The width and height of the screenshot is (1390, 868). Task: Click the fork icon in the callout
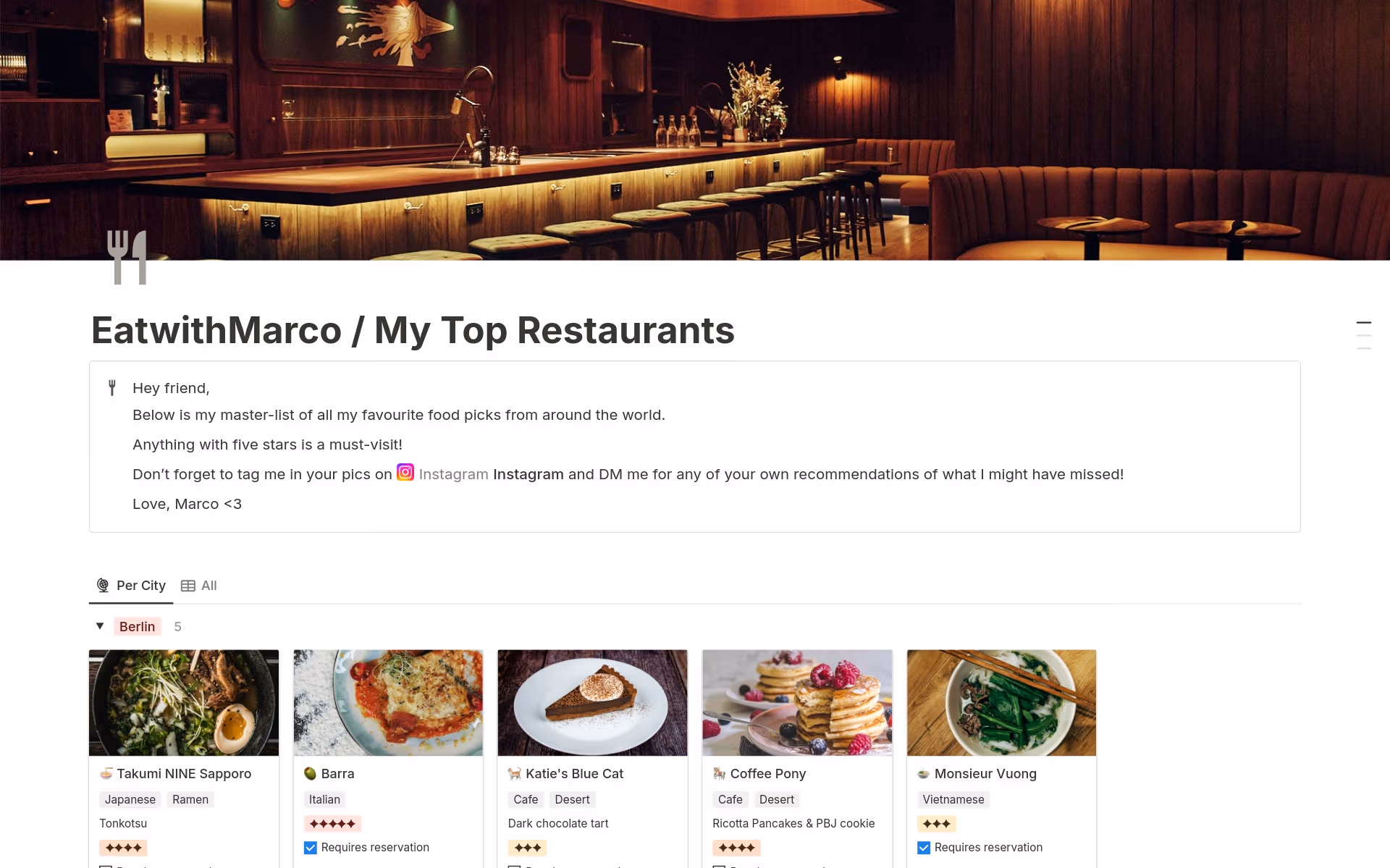pos(112,388)
